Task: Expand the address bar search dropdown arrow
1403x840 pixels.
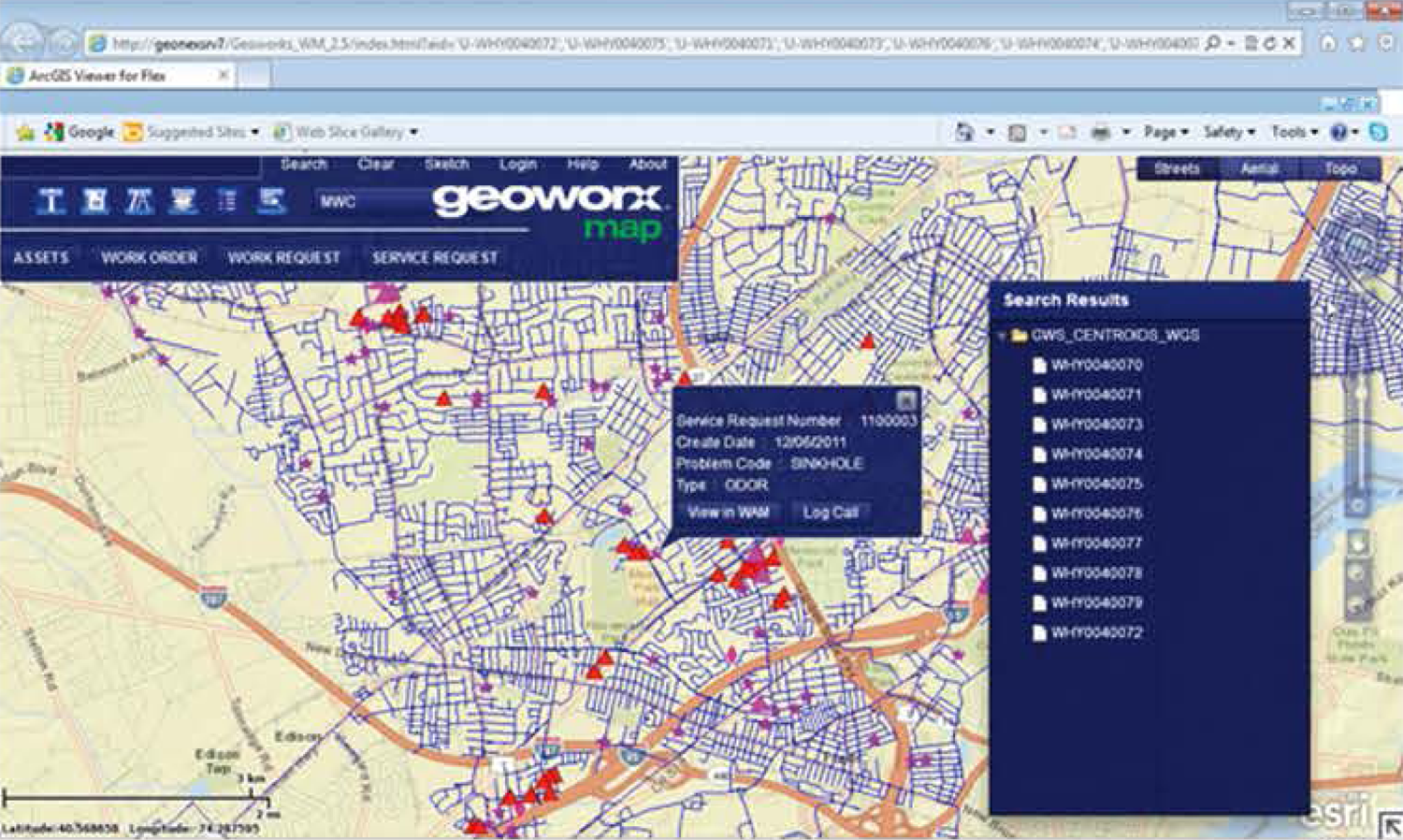Action: point(1231,43)
